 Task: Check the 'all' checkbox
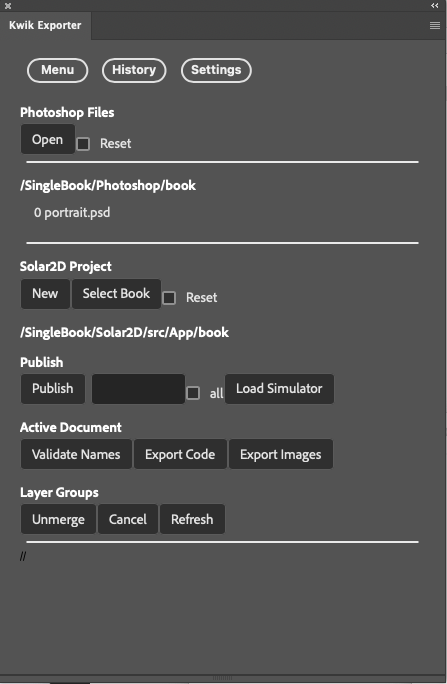click(x=193, y=393)
